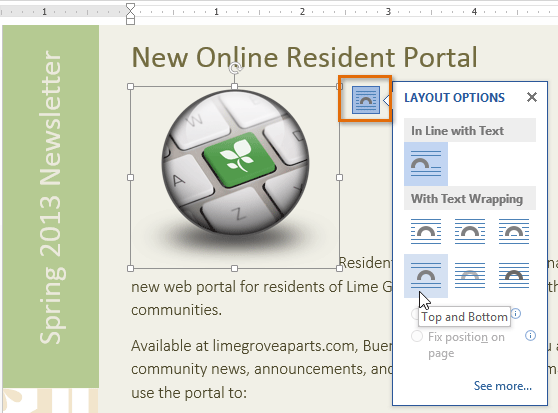Click the text 'use the portal to:'
This screenshot has width=558, height=413.
(x=189, y=393)
